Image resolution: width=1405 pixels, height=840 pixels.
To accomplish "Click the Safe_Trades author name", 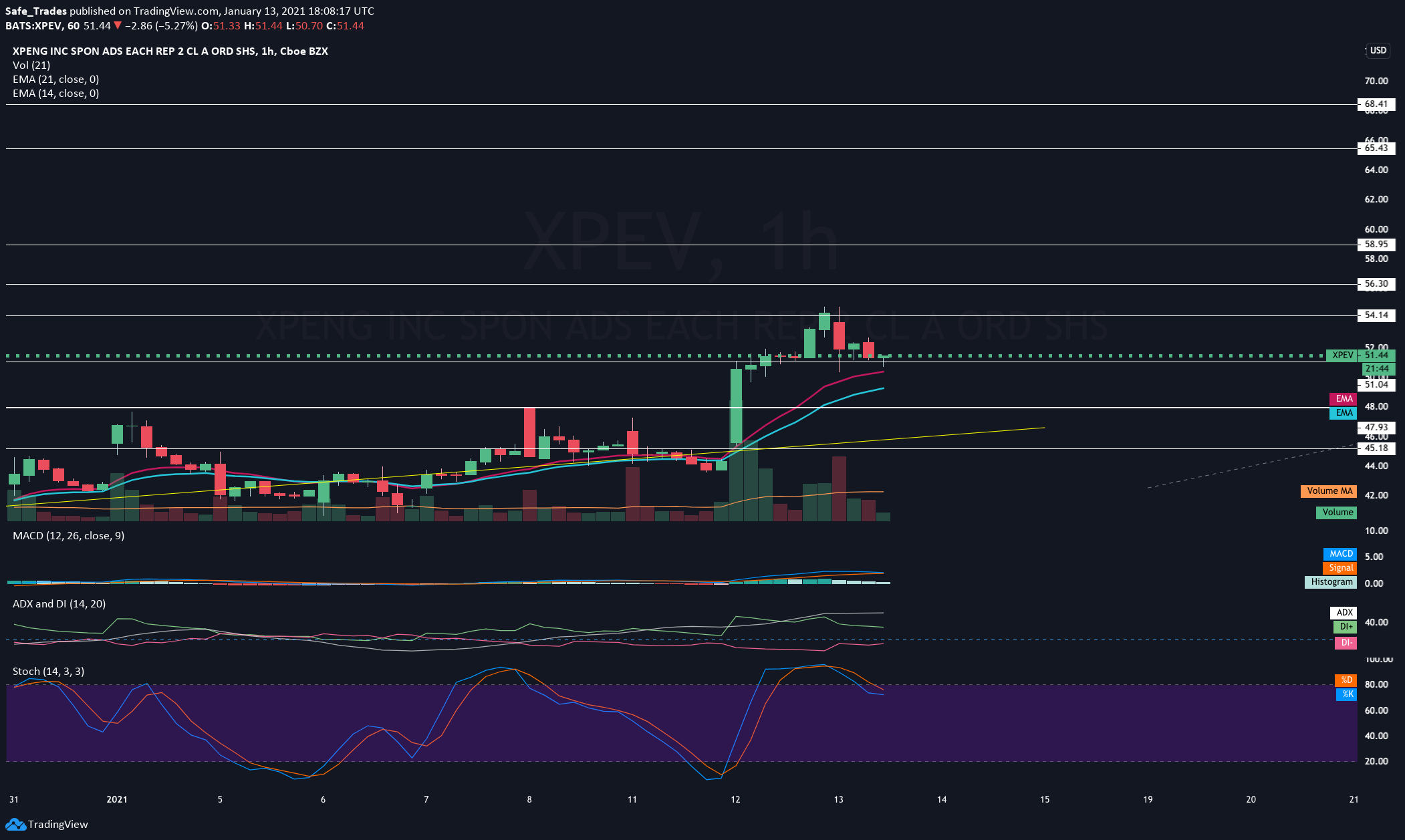I will point(36,11).
